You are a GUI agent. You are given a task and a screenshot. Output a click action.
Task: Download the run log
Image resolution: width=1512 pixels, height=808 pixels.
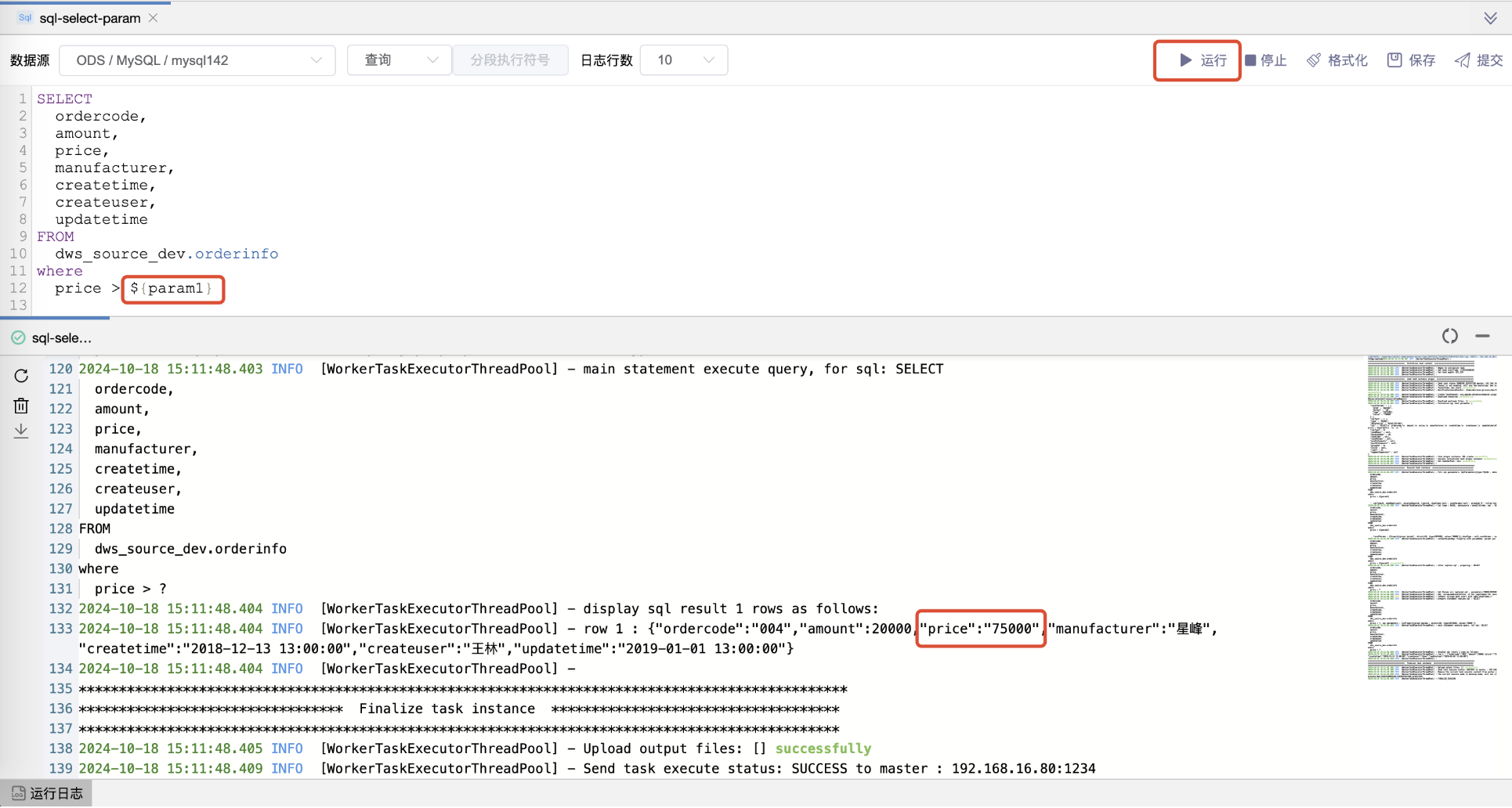[21, 431]
